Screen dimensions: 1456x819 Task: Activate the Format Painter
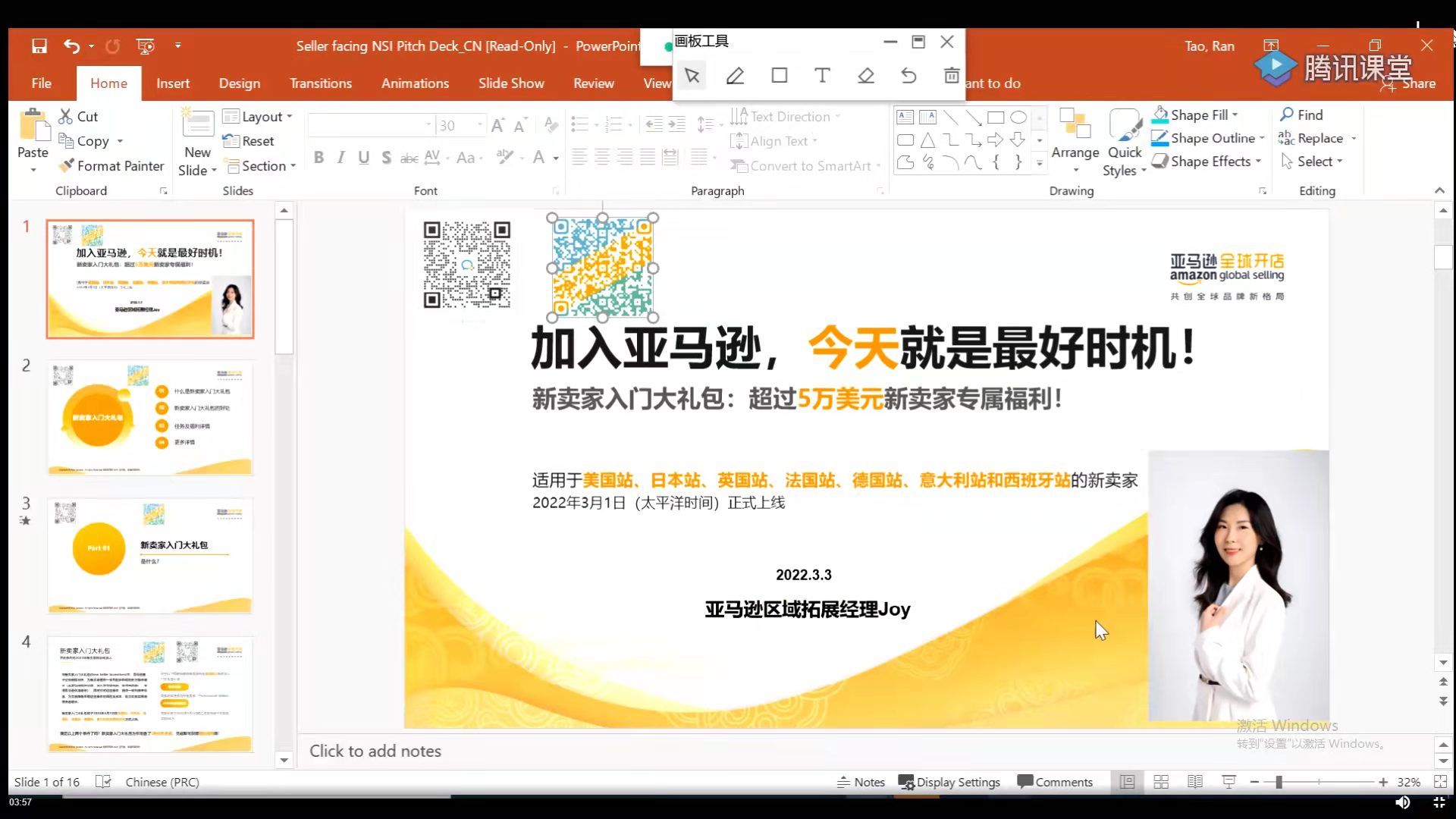[x=111, y=165]
